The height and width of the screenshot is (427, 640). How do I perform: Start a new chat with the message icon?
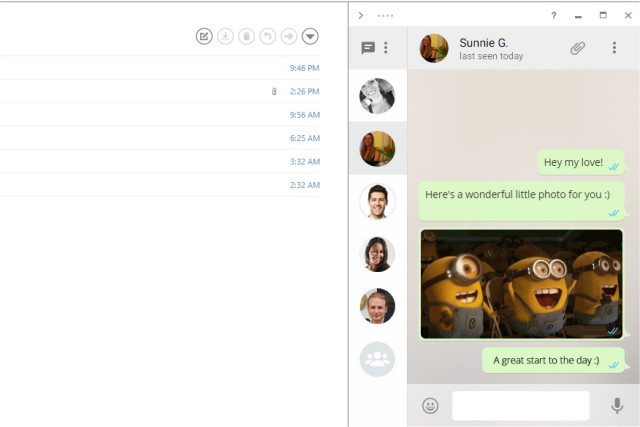[368, 48]
